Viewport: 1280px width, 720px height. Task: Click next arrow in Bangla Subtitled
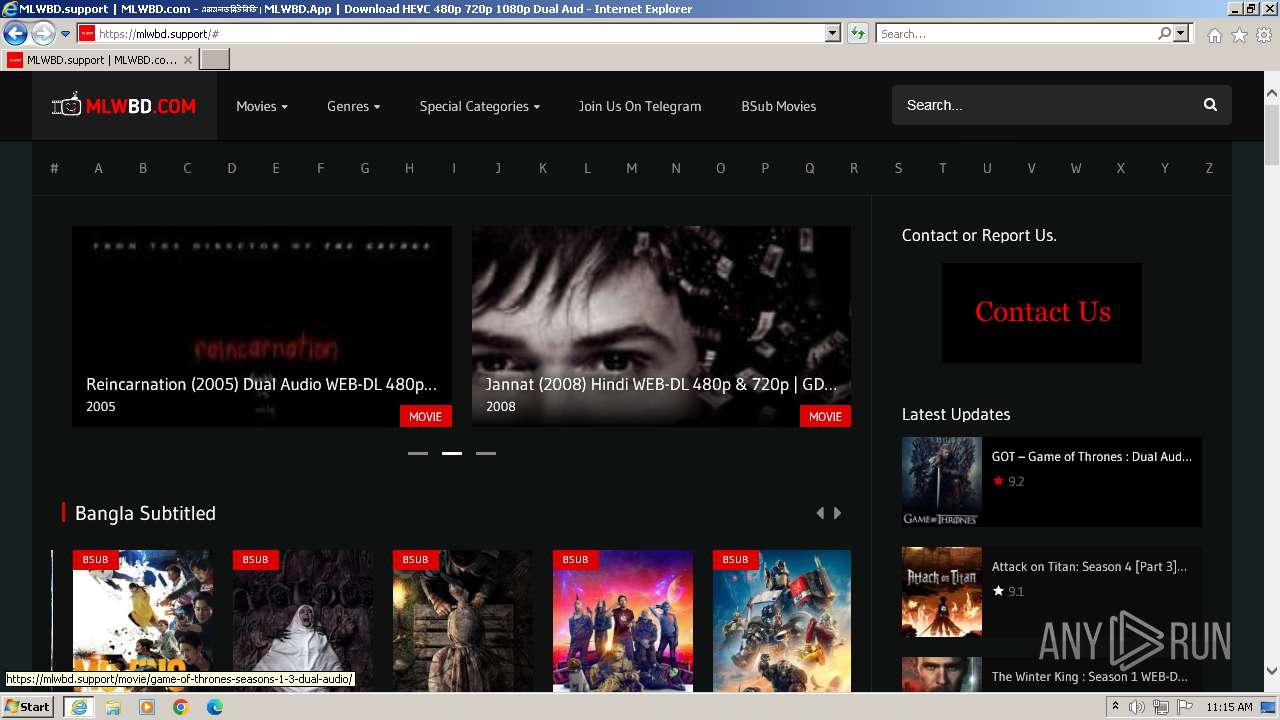tap(837, 513)
